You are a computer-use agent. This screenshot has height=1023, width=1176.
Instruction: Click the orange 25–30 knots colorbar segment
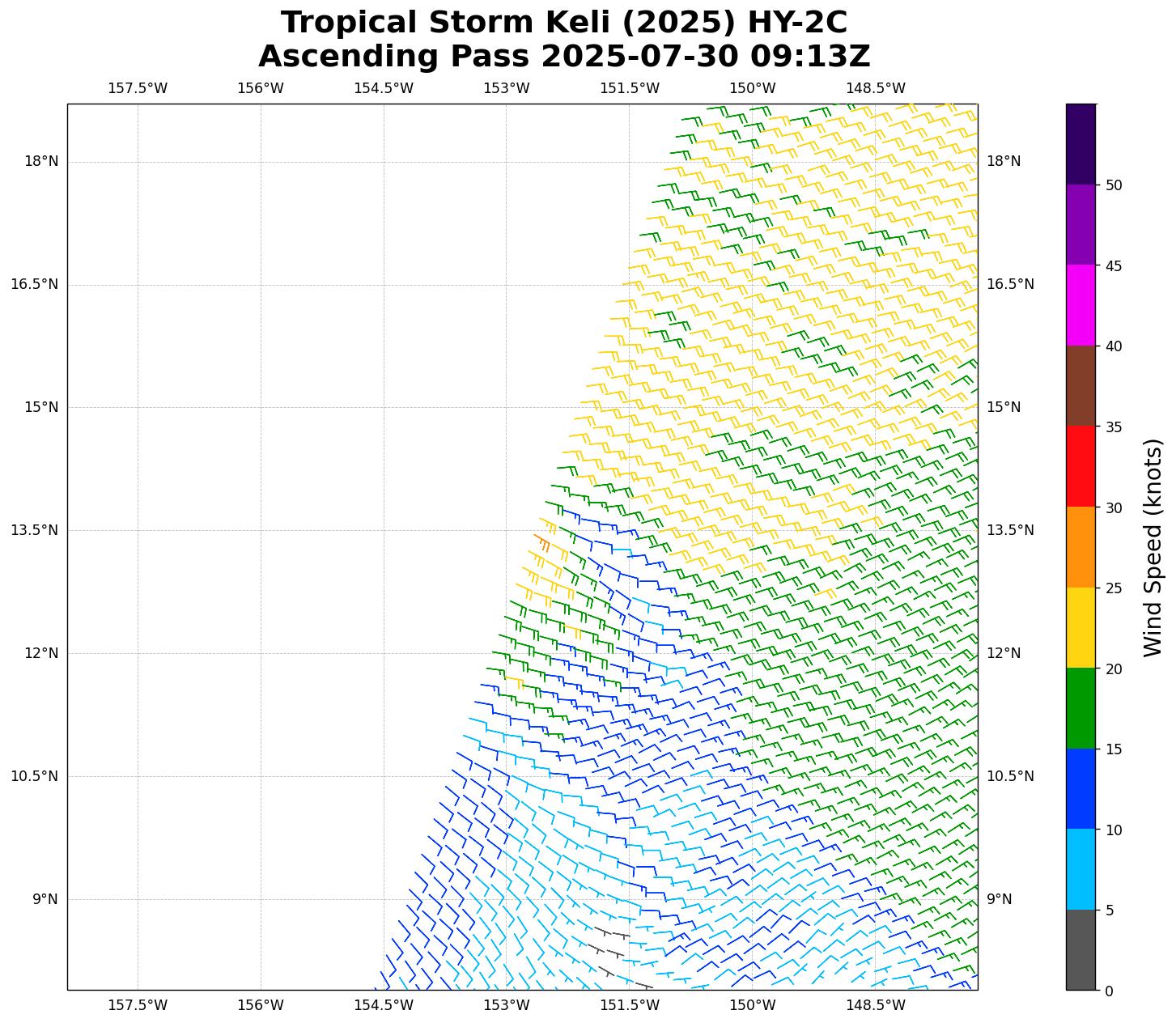[x=1080, y=546]
